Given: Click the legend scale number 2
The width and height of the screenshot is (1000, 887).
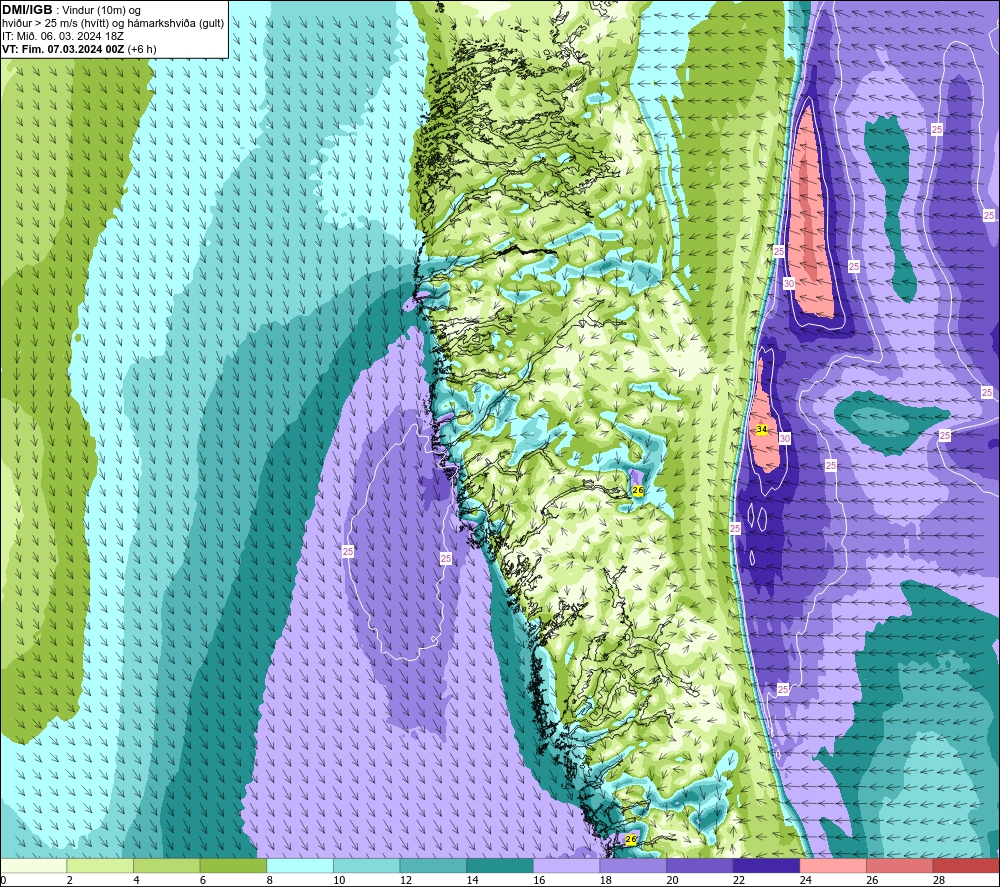Looking at the screenshot, I should [70, 880].
